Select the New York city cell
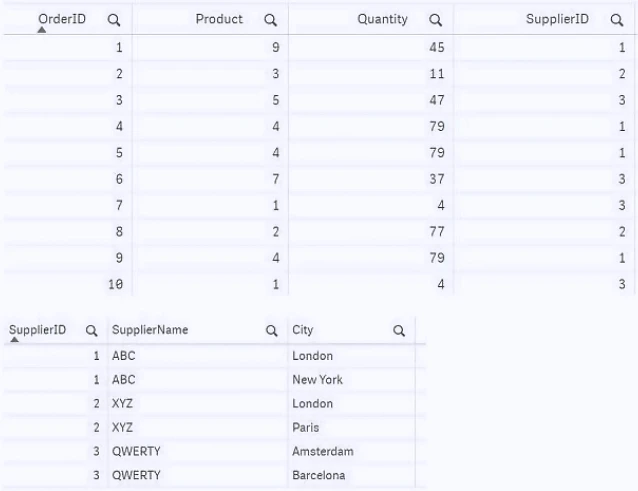 tap(317, 380)
